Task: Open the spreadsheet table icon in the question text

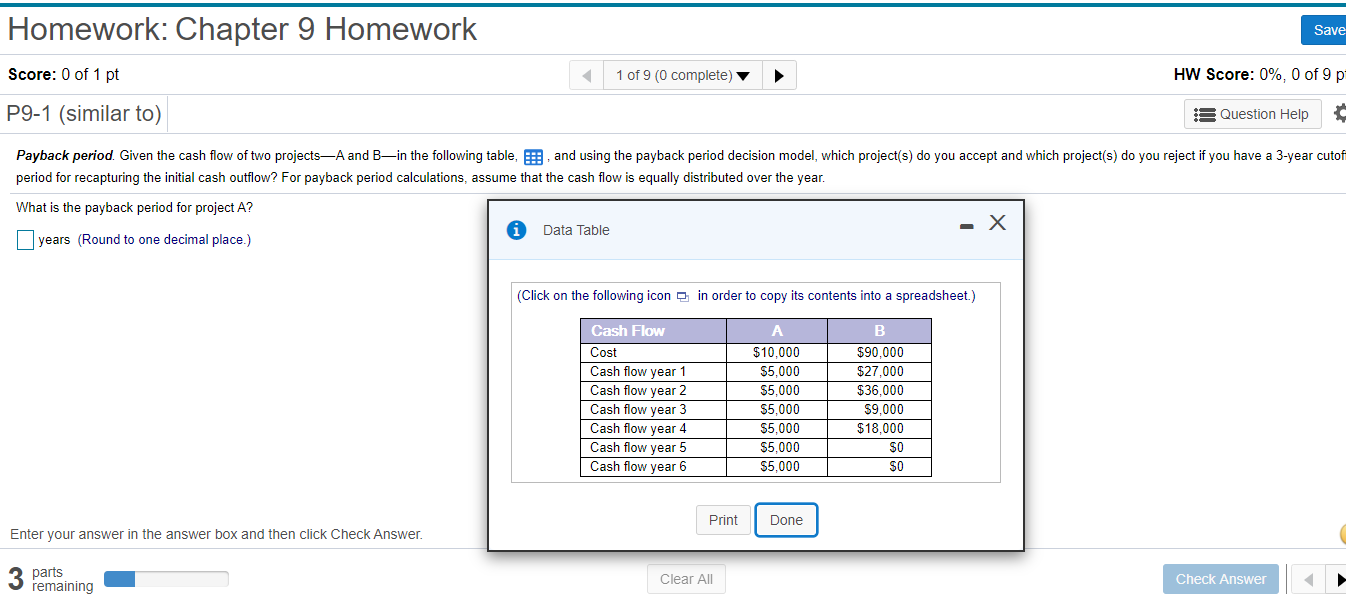Action: [x=533, y=156]
